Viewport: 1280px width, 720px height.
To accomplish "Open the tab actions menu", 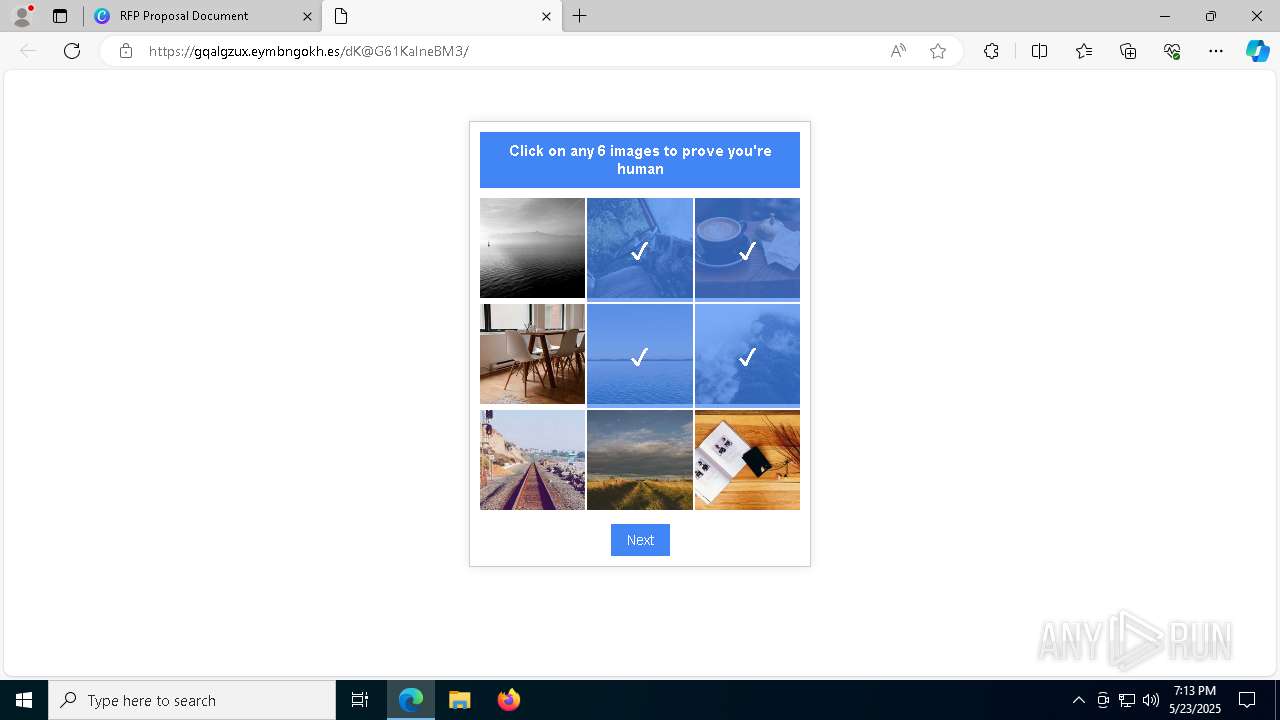I will pos(60,16).
